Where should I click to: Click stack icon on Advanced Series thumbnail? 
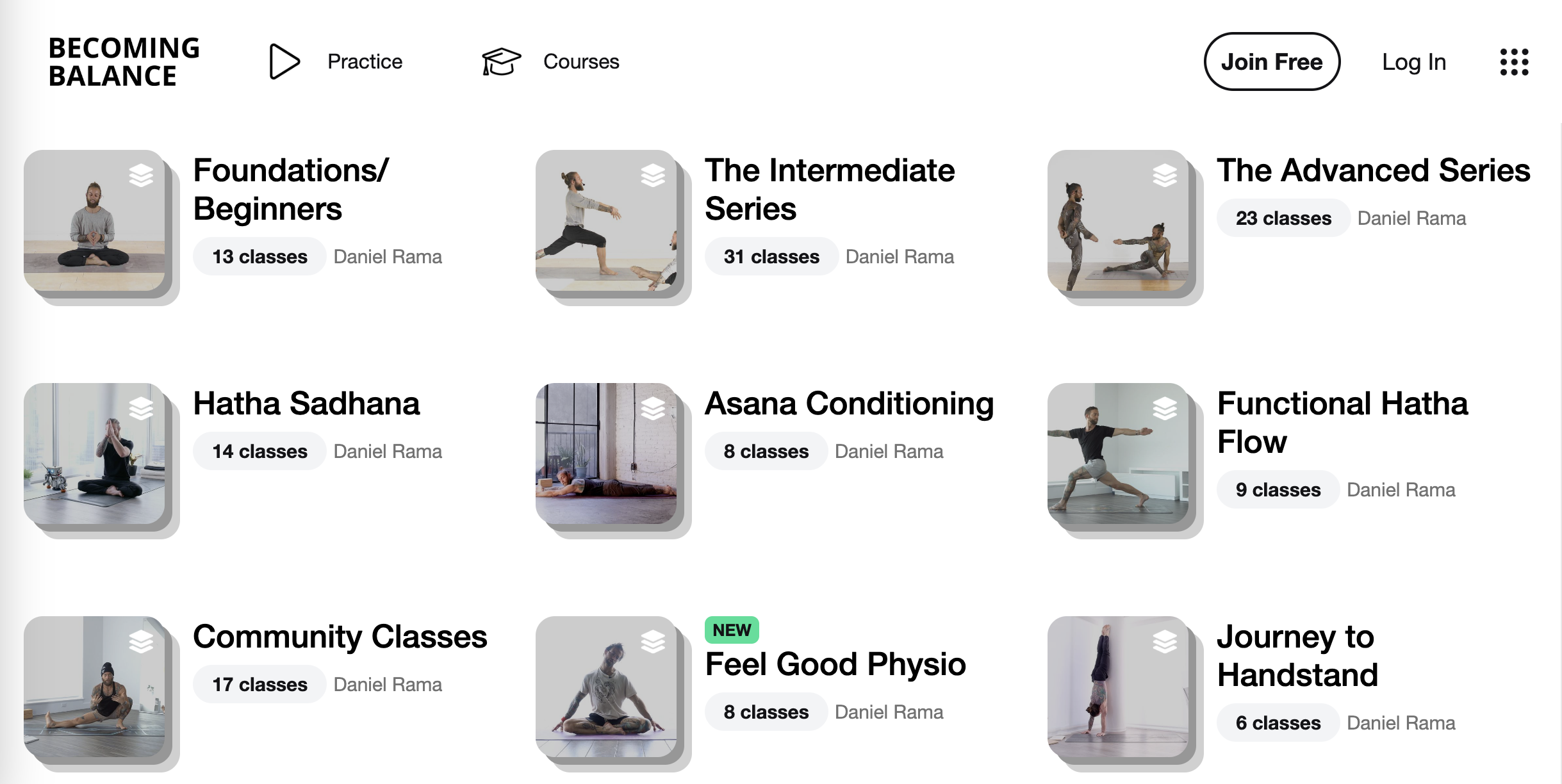click(x=1165, y=175)
